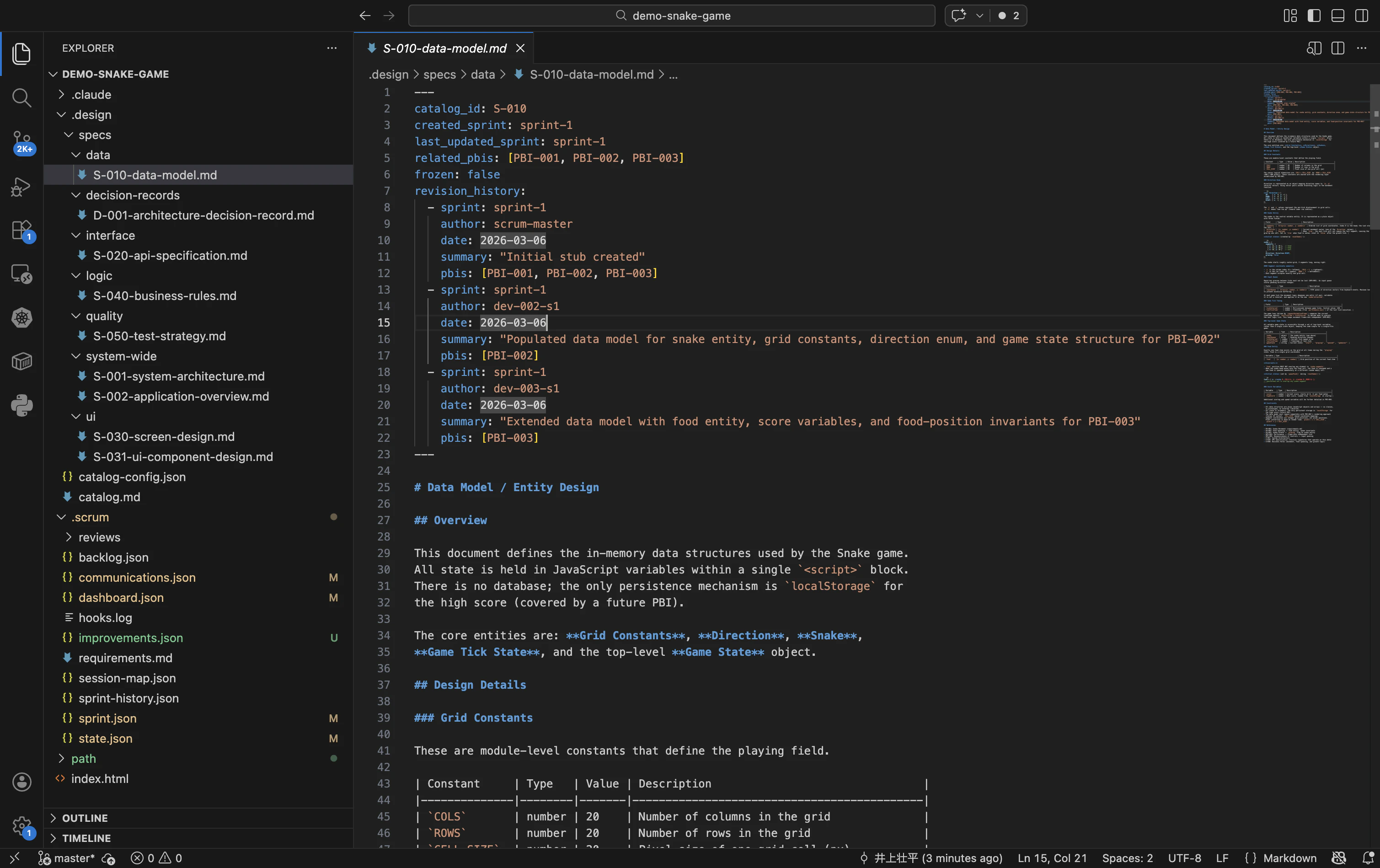
Task: Click the .design breadcrumb
Action: click(x=389, y=75)
